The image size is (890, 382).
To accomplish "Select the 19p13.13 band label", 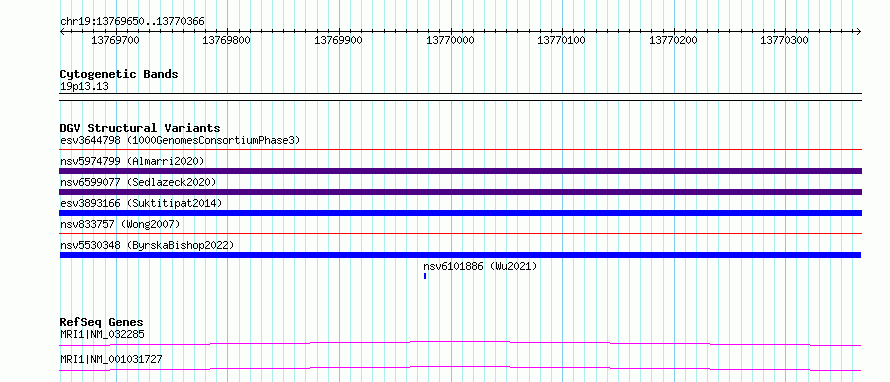I will point(84,87).
